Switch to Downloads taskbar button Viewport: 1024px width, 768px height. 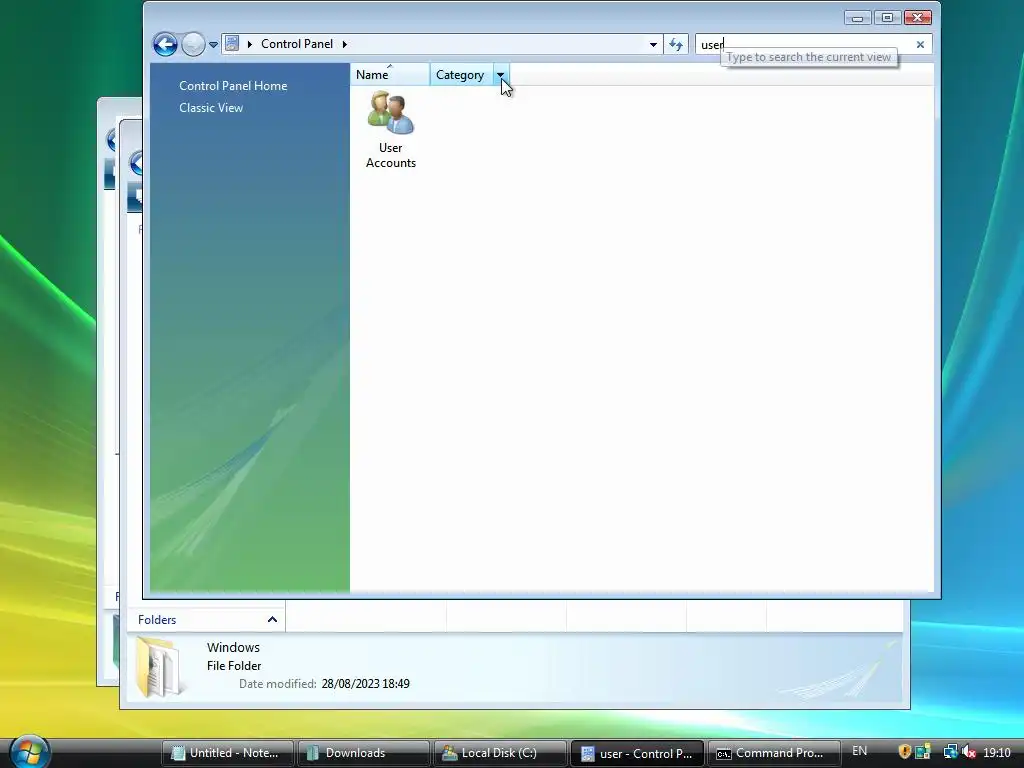tap(363, 753)
